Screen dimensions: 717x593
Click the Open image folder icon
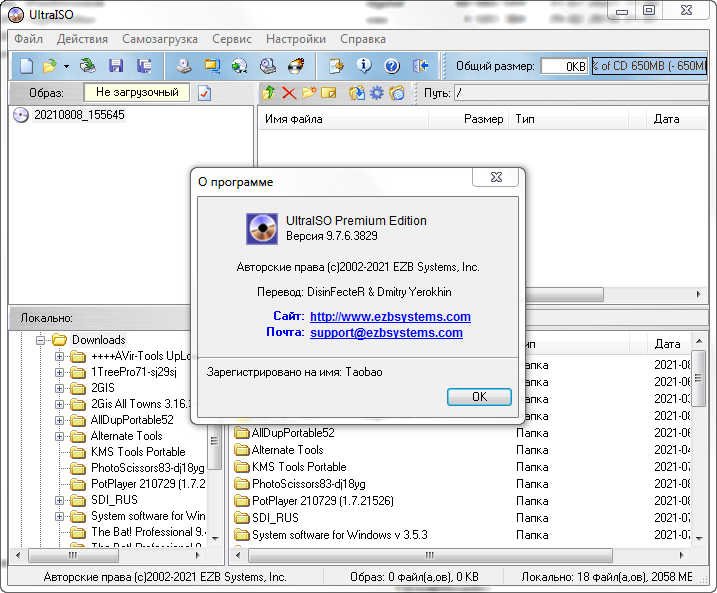coord(49,66)
